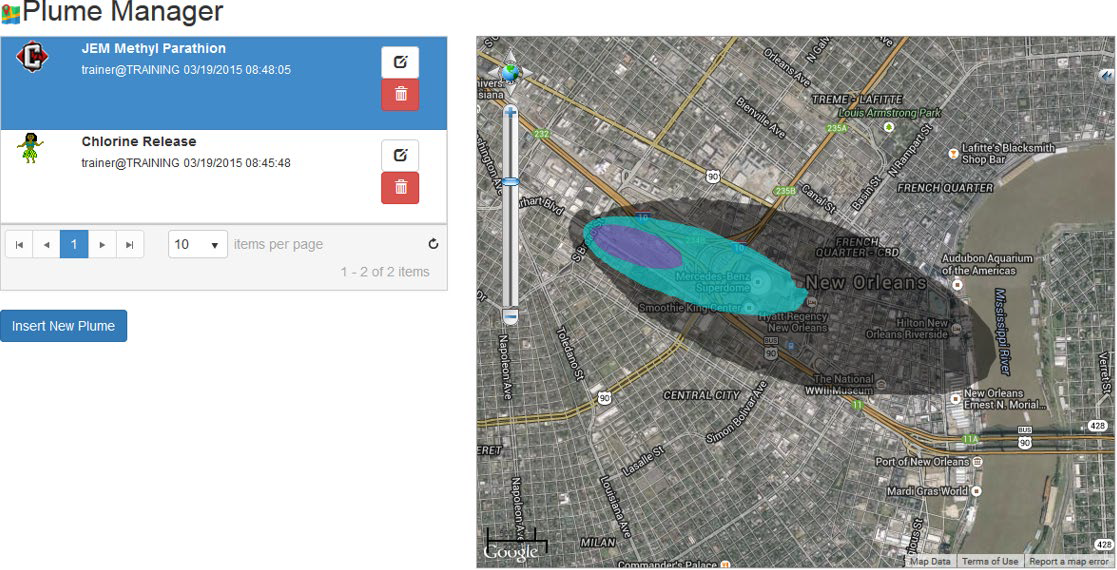Click the Plume Manager page heading

pos(123,12)
